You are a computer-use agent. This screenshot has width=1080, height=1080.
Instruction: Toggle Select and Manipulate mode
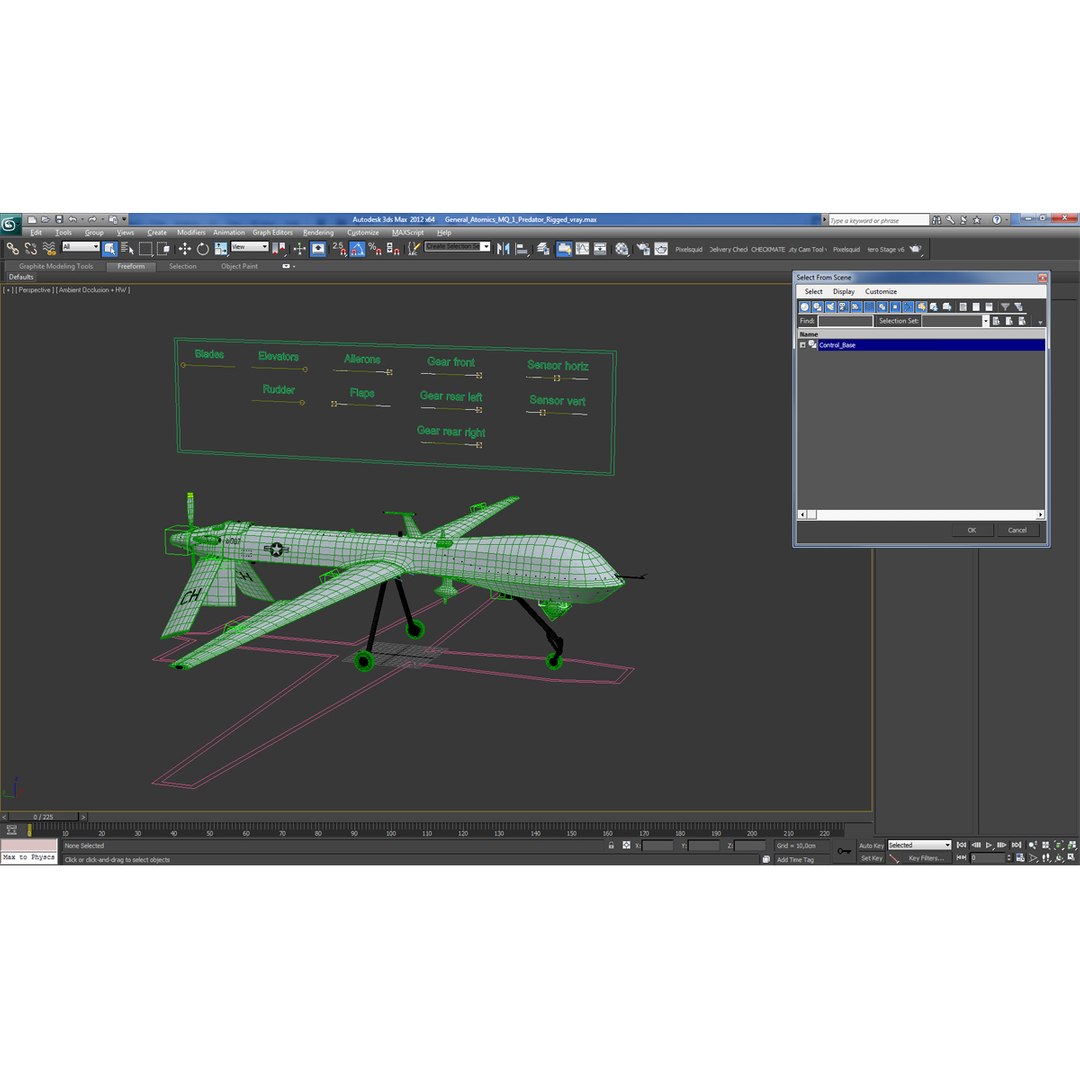tap(299, 249)
